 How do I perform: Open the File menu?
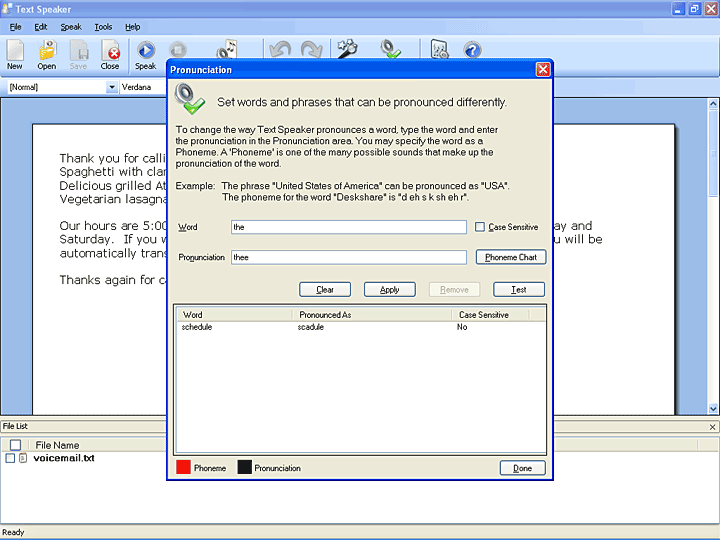click(16, 27)
